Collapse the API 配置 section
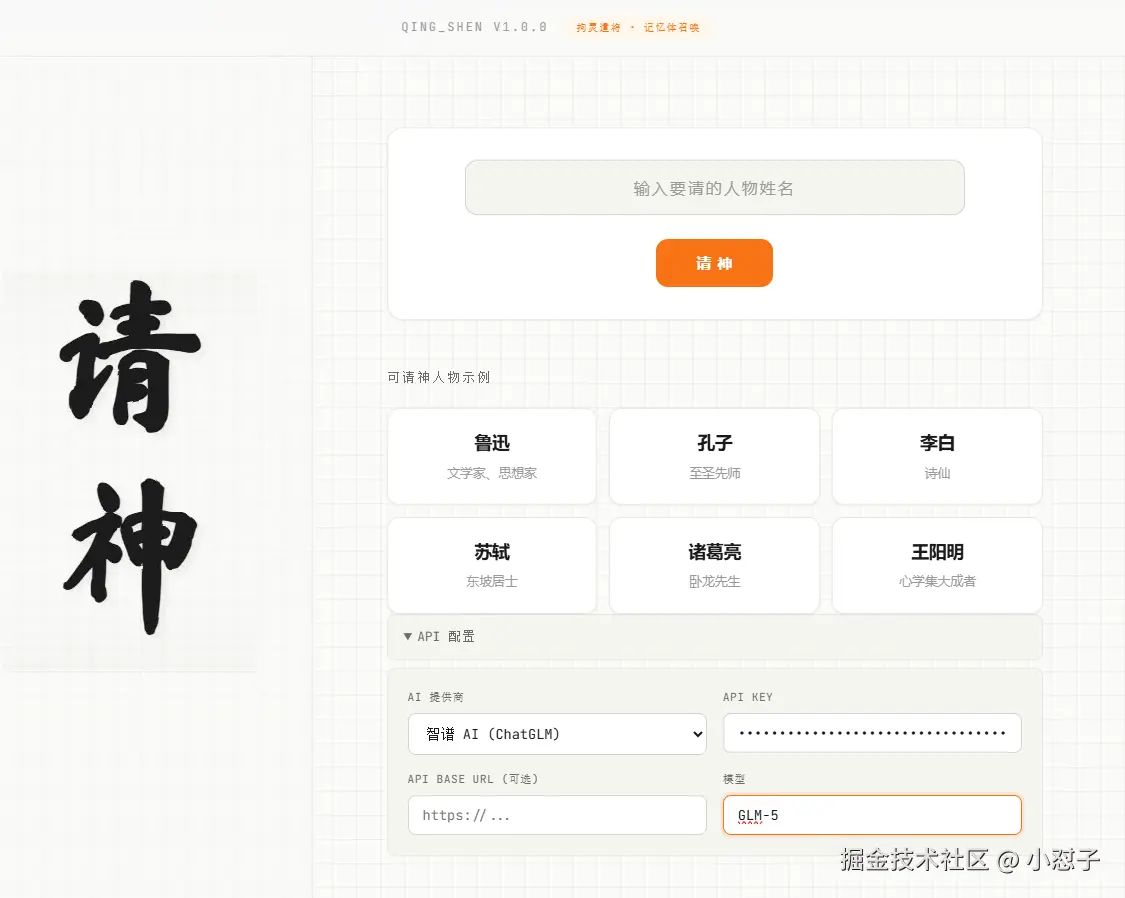The image size is (1125, 898). (x=438, y=636)
